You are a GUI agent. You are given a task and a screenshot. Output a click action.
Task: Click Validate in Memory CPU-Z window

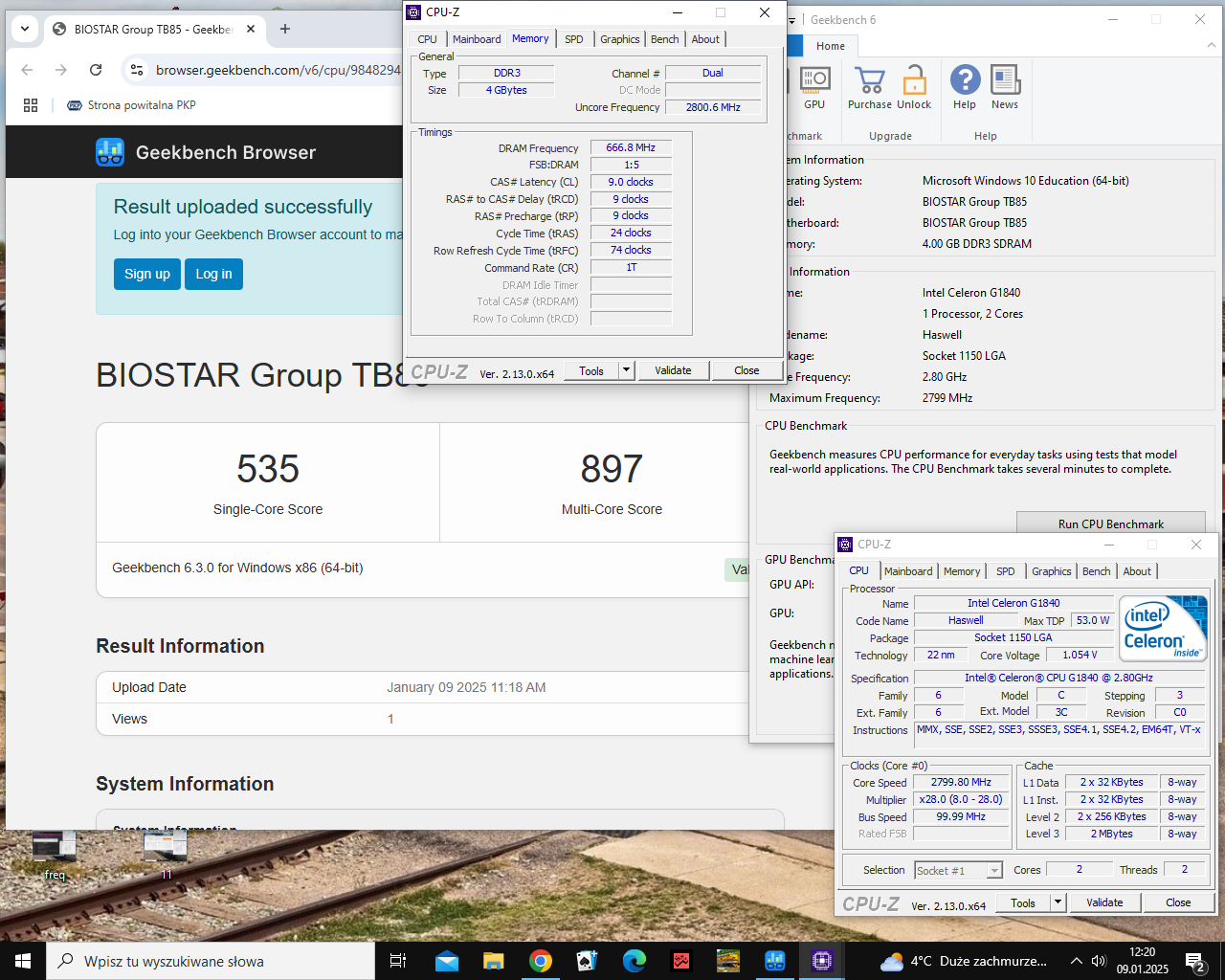point(673,370)
